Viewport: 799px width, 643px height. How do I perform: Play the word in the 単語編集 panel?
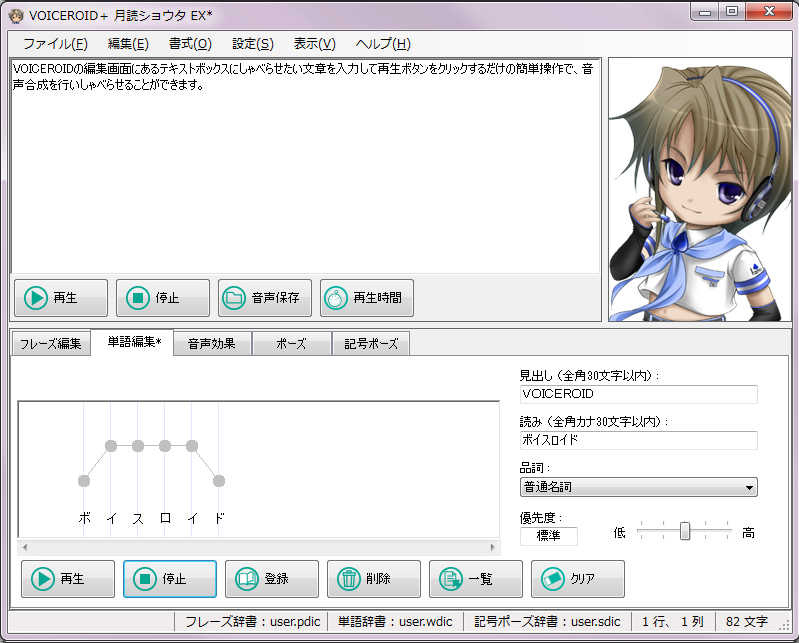(x=68, y=579)
